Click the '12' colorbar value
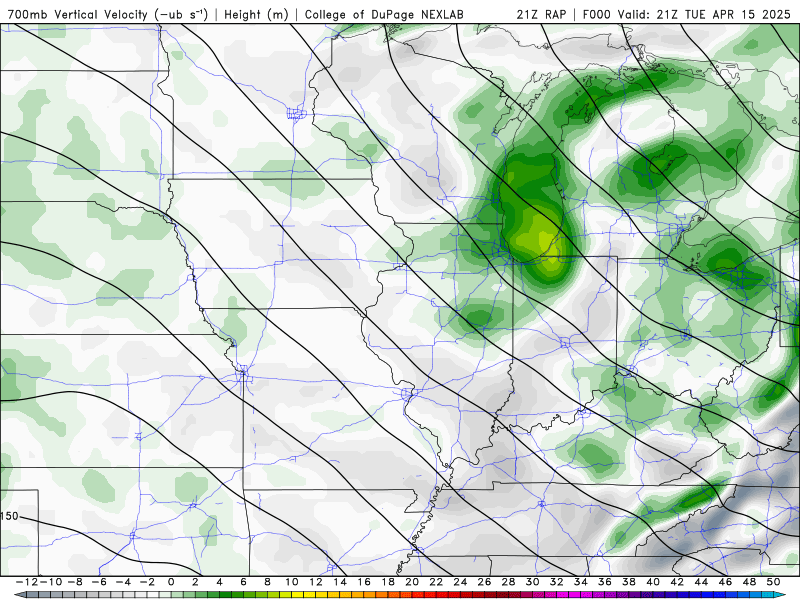This screenshot has height=600, width=800. (316, 582)
